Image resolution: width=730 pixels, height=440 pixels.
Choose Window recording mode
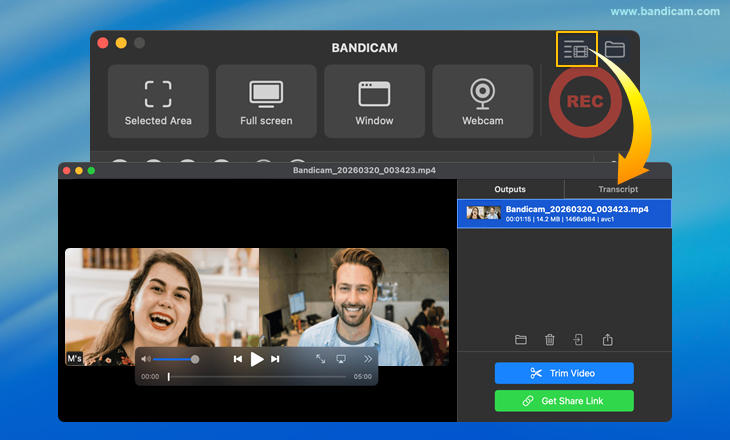pyautogui.click(x=374, y=102)
